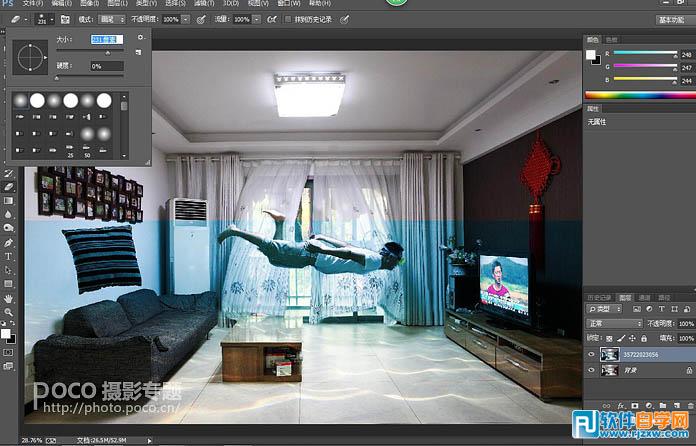Add layer mask icon
This screenshot has height=446, width=696.
coord(635,406)
